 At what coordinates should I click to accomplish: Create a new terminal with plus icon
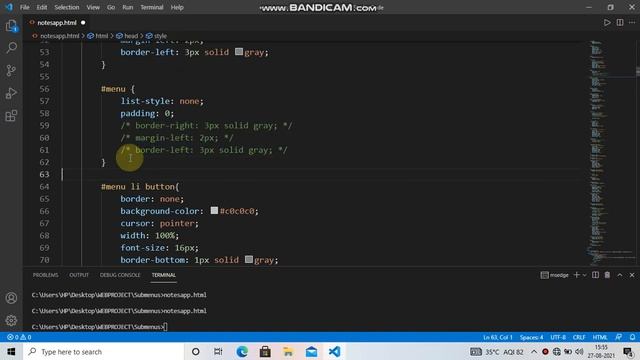click(577, 275)
